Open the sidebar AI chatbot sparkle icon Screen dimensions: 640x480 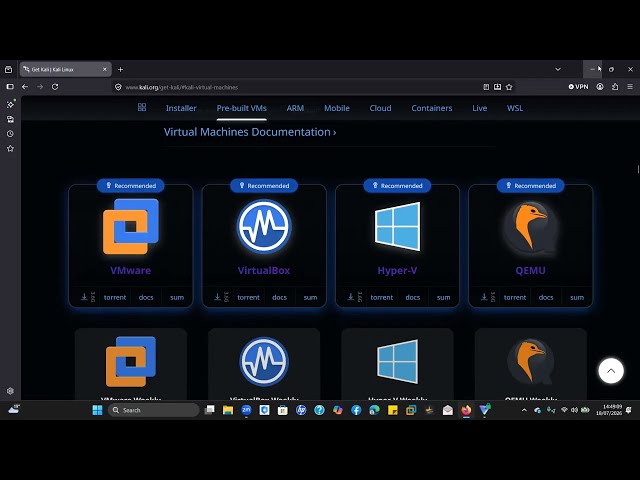pyautogui.click(x=10, y=104)
